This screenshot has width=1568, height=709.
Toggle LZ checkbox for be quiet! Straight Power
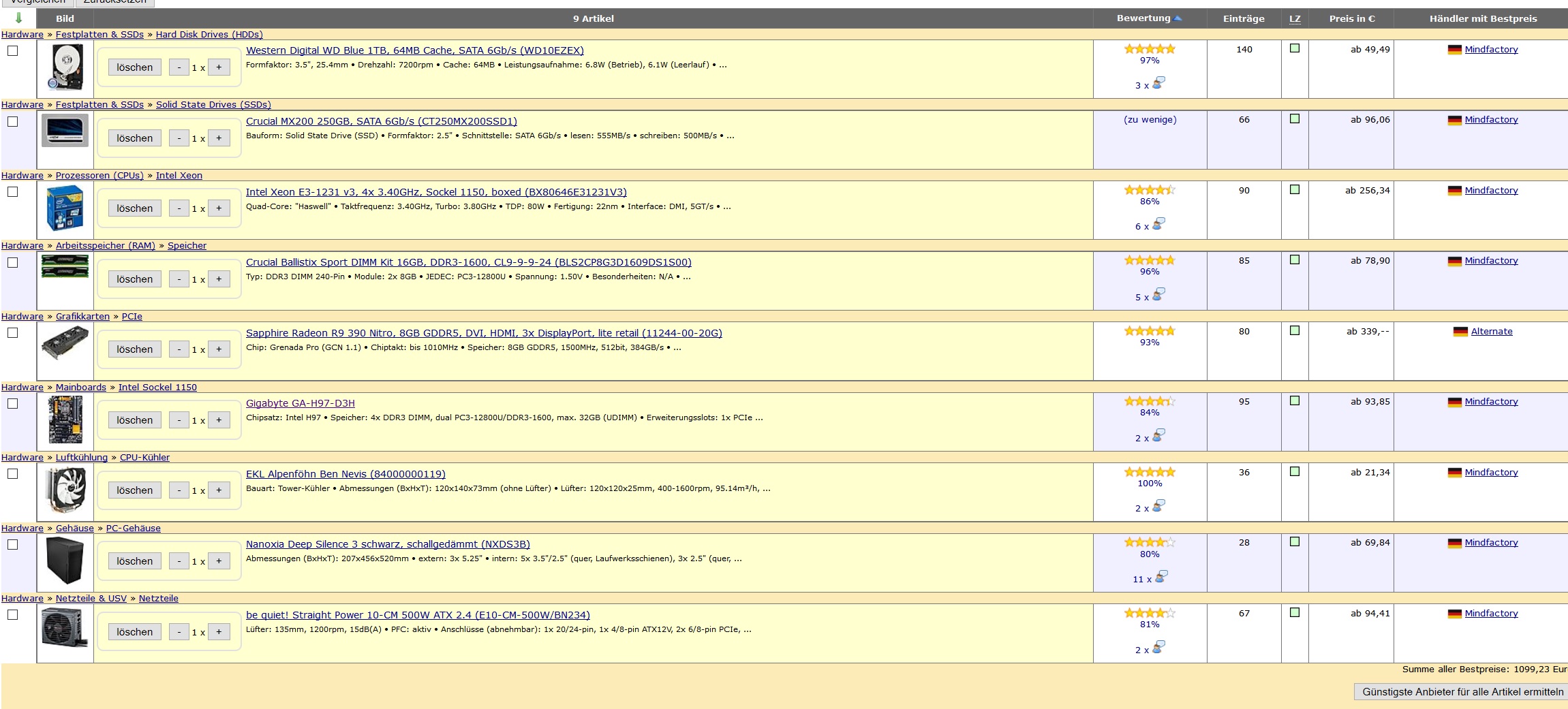point(1295,612)
